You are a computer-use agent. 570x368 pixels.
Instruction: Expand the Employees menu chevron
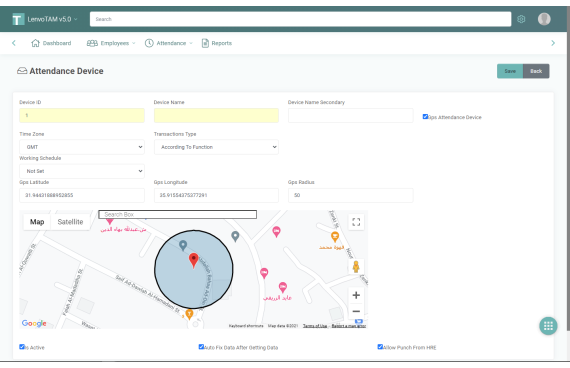click(x=134, y=43)
